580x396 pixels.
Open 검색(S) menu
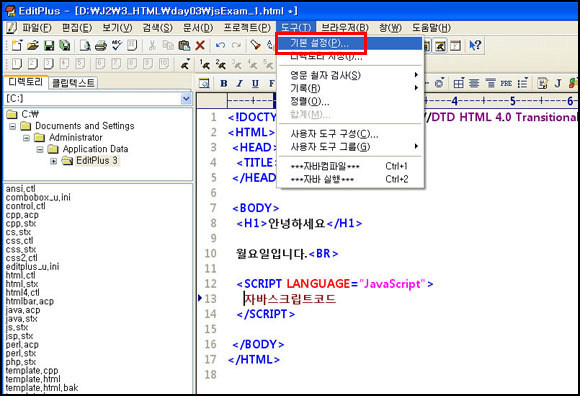157,28
